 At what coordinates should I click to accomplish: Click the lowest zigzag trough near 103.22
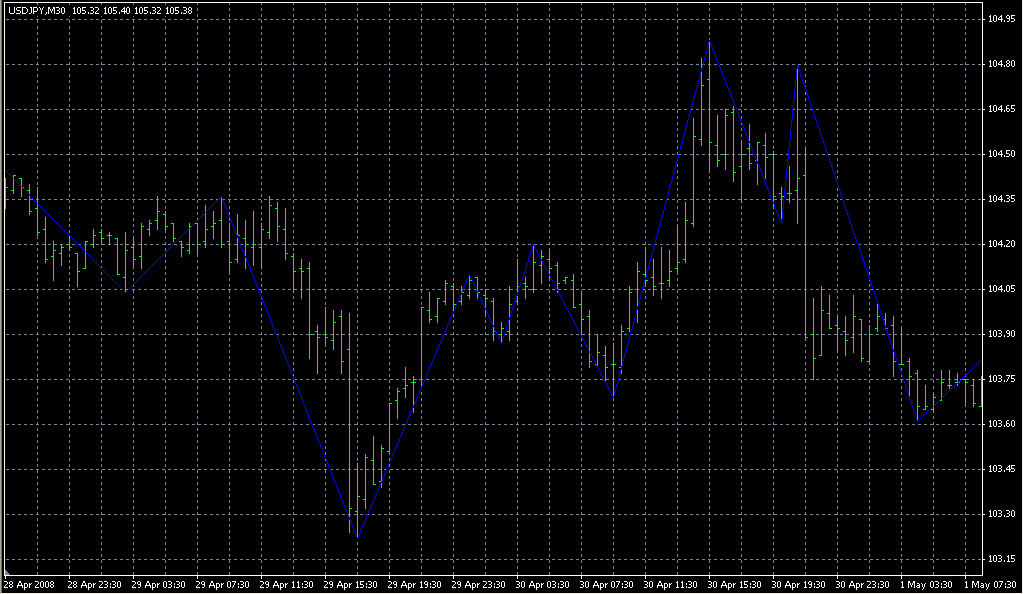[x=356, y=537]
